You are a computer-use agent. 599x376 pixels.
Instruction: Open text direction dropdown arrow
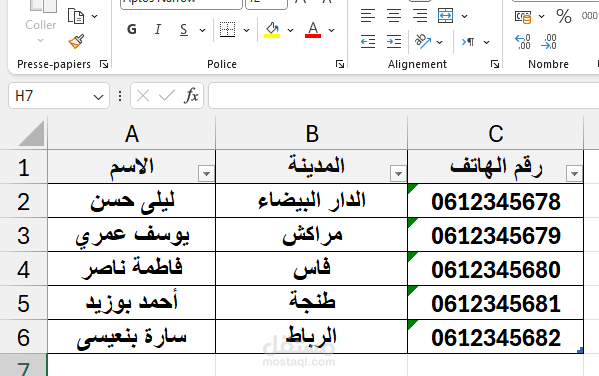click(486, 42)
